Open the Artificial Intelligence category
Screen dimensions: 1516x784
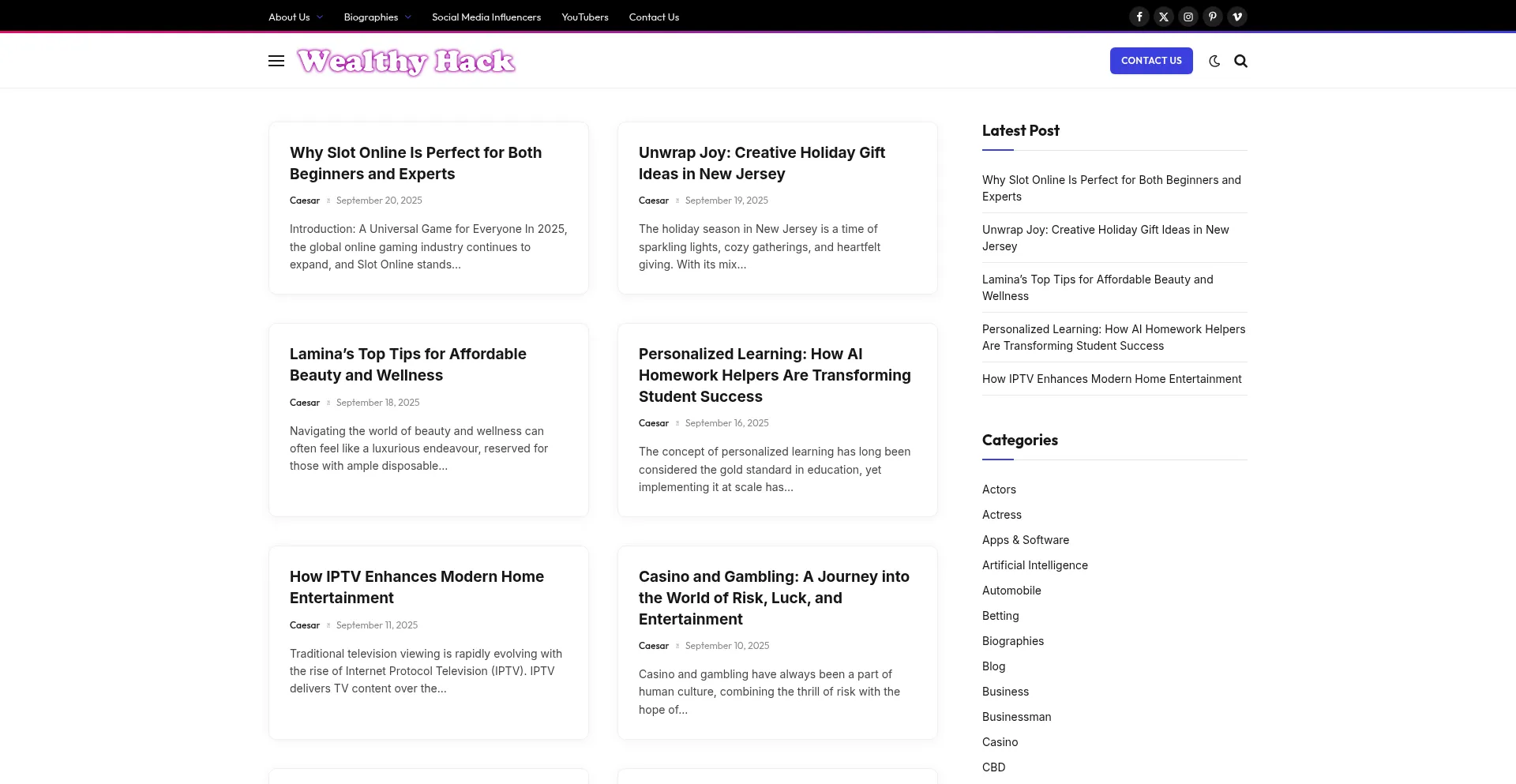coord(1034,565)
